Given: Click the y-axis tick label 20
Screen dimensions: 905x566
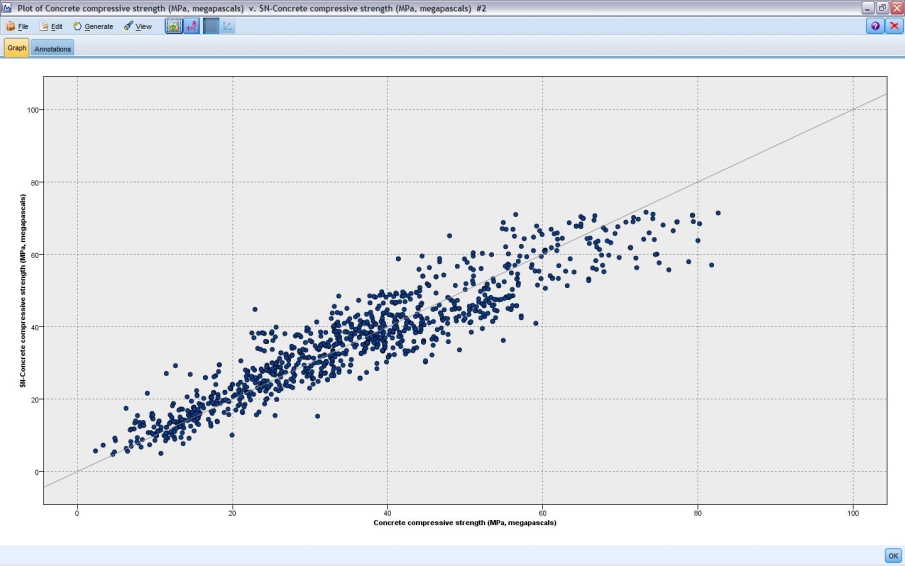Looking at the screenshot, I should 34,399.
